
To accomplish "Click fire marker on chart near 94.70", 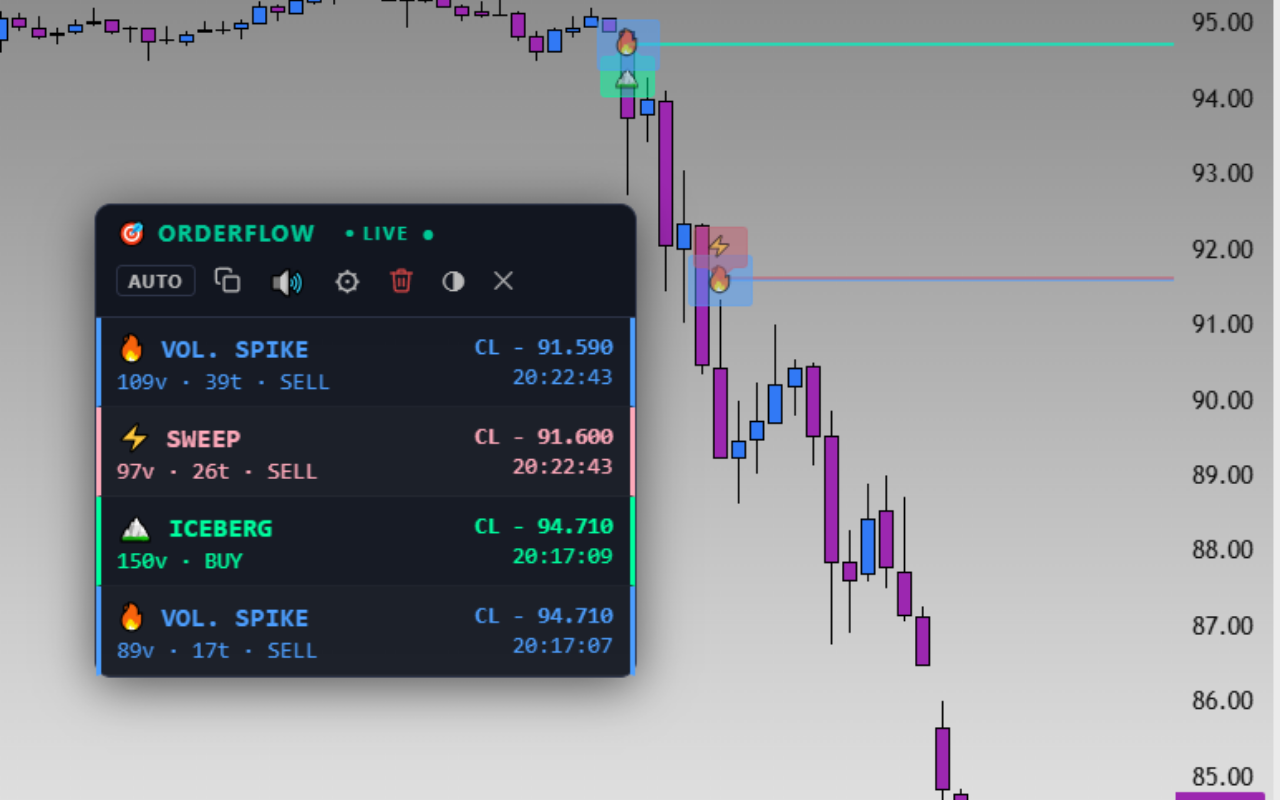I will click(627, 42).
